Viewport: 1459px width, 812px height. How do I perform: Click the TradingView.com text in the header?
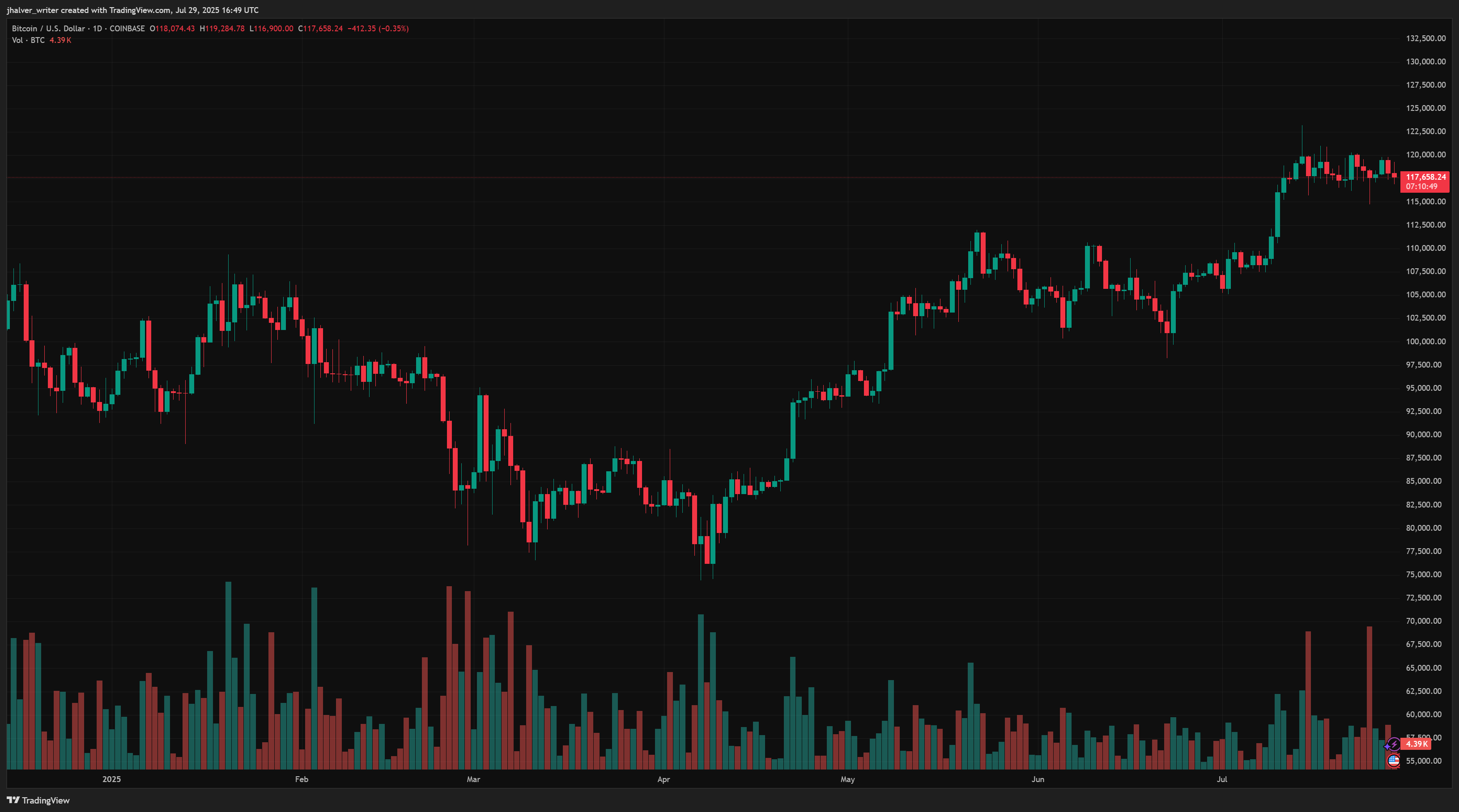click(x=139, y=10)
